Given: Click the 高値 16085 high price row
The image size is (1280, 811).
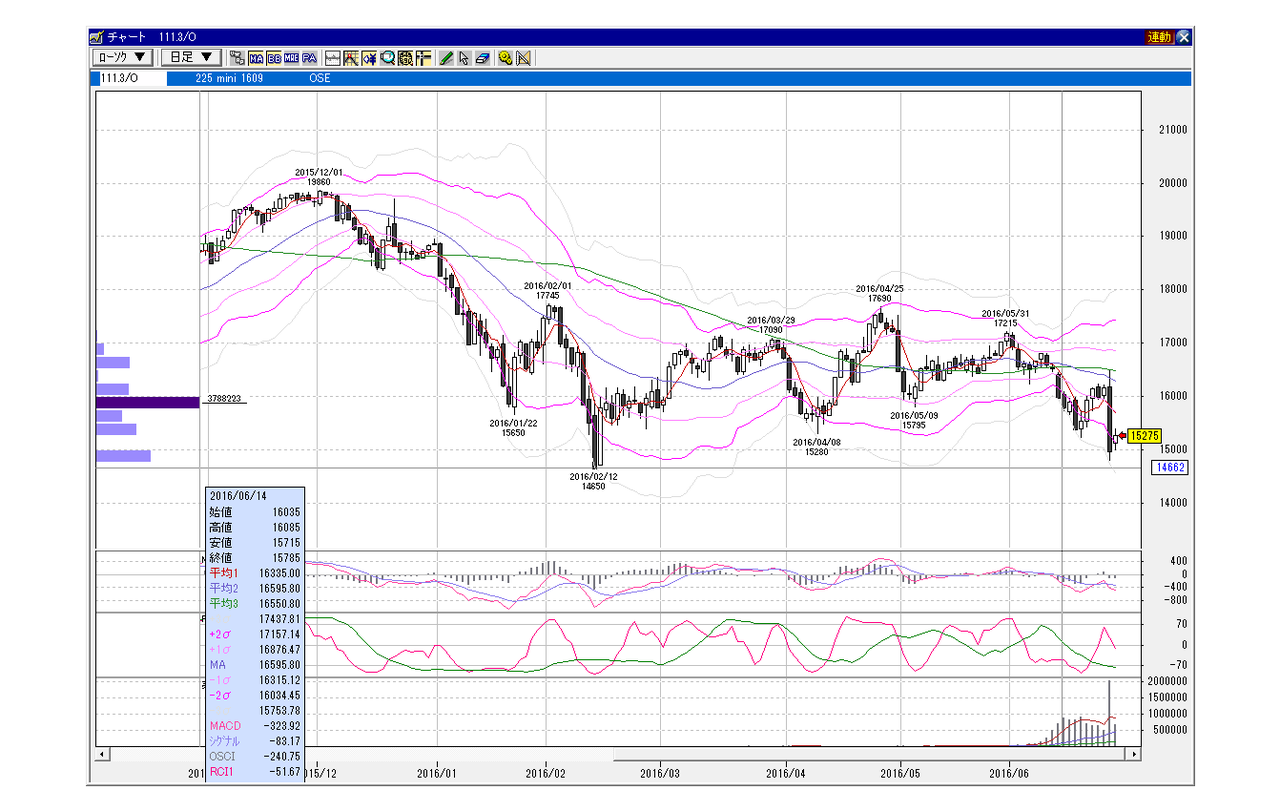Looking at the screenshot, I should click(253, 527).
